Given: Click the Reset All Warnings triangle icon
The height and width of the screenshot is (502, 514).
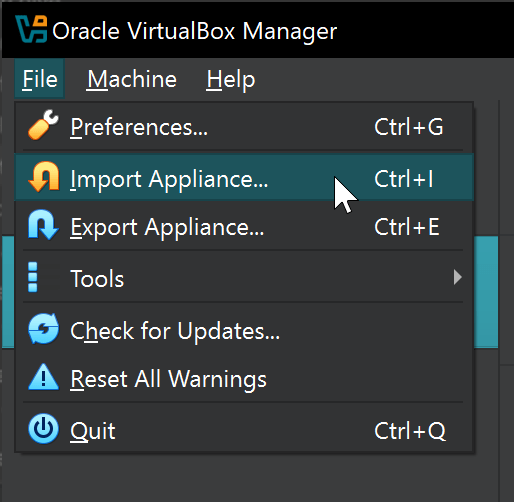Looking at the screenshot, I should (43, 377).
